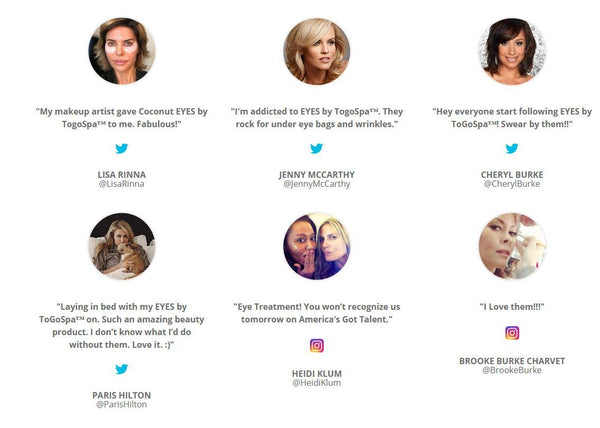Select the Twitter icon above Paris Hilton
Screen dimensions: 600x428
122,369
